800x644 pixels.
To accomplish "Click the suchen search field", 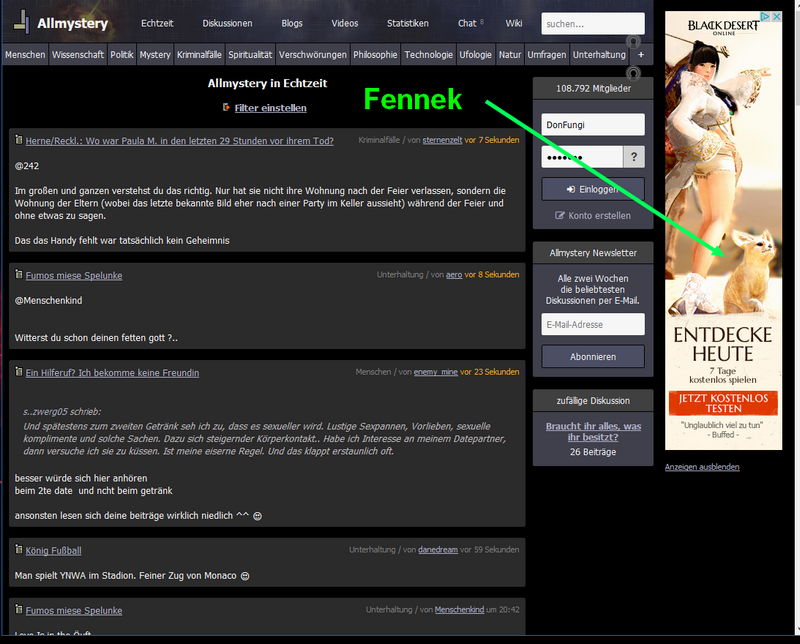I will point(593,23).
